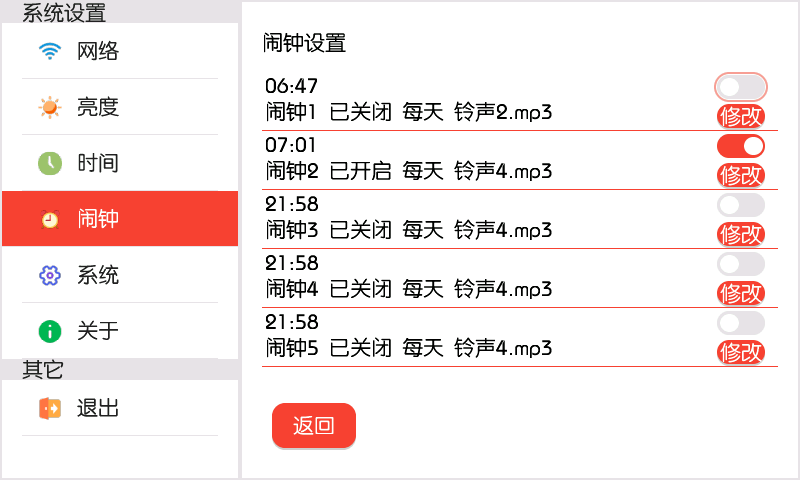Open the 网络 settings menu item
800x480 pixels.
pyautogui.click(x=120, y=51)
